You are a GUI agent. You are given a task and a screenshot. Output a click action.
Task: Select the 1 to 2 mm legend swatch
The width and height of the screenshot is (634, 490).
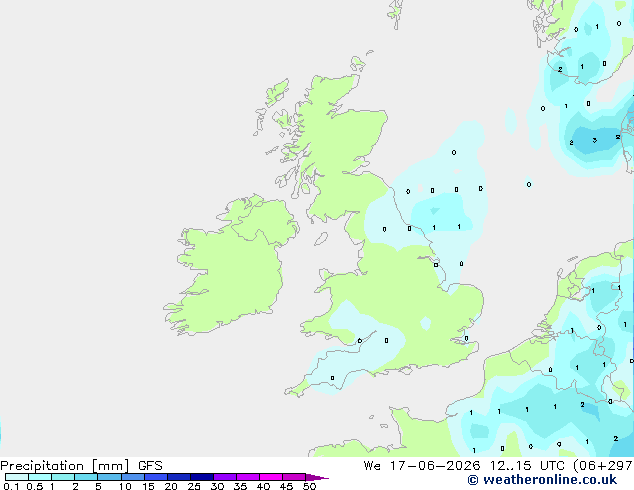pos(63,477)
